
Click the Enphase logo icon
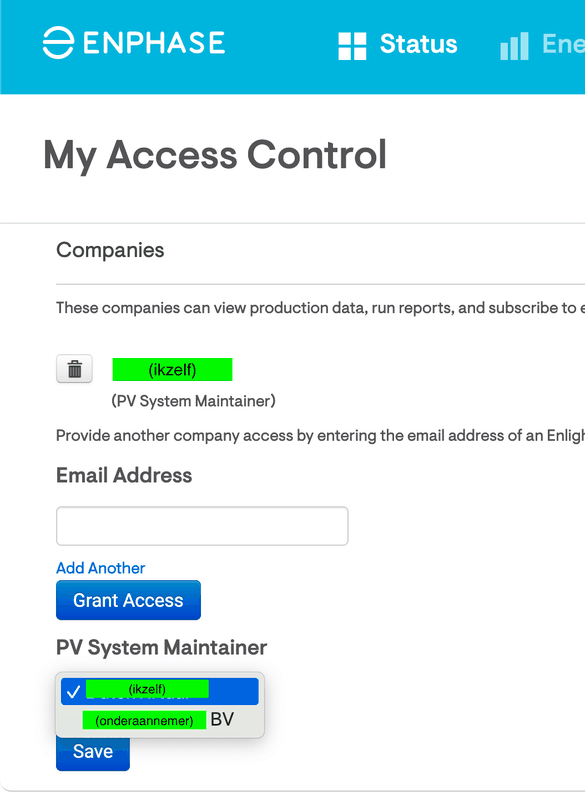58,43
